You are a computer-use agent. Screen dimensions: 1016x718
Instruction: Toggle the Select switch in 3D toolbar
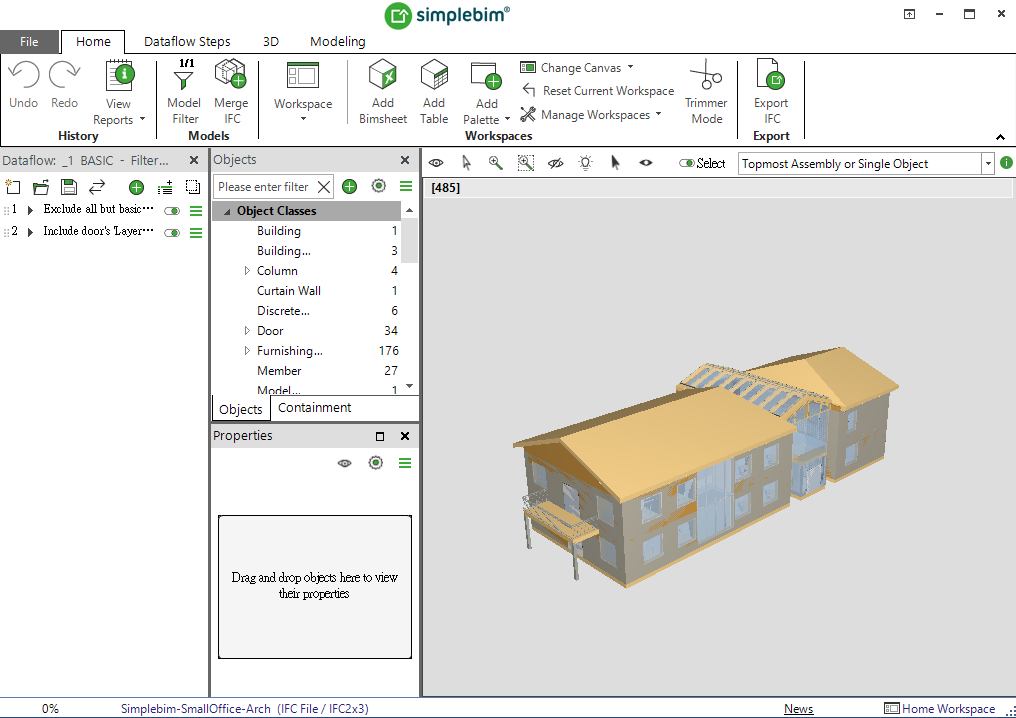coord(687,163)
